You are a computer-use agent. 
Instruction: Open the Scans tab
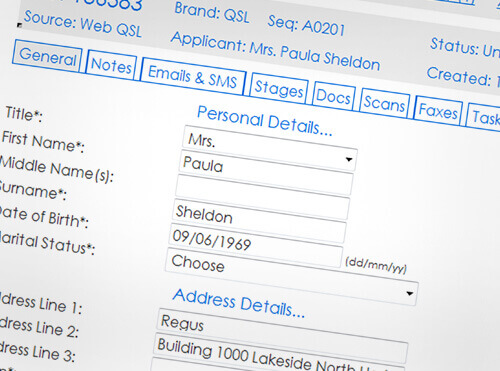pos(384,103)
